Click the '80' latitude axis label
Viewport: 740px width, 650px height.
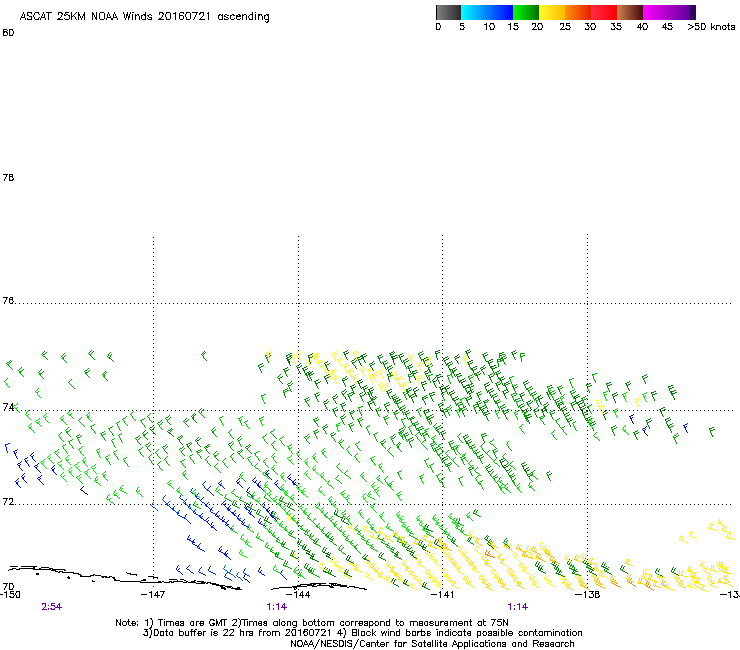click(x=8, y=33)
